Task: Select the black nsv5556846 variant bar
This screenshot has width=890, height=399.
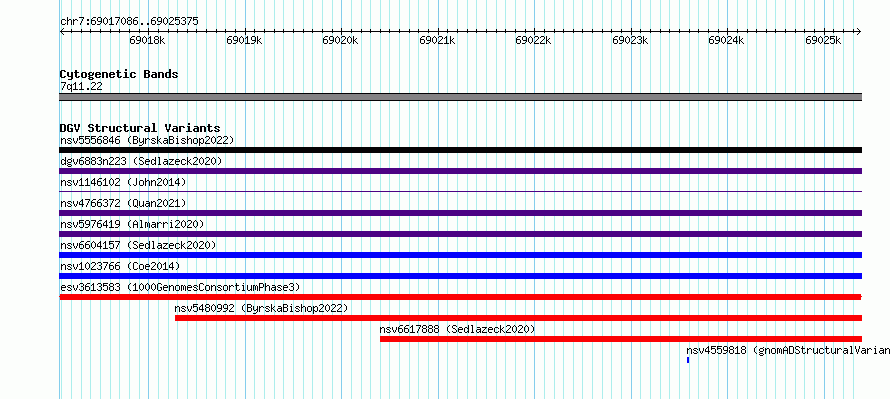Action: [x=461, y=150]
